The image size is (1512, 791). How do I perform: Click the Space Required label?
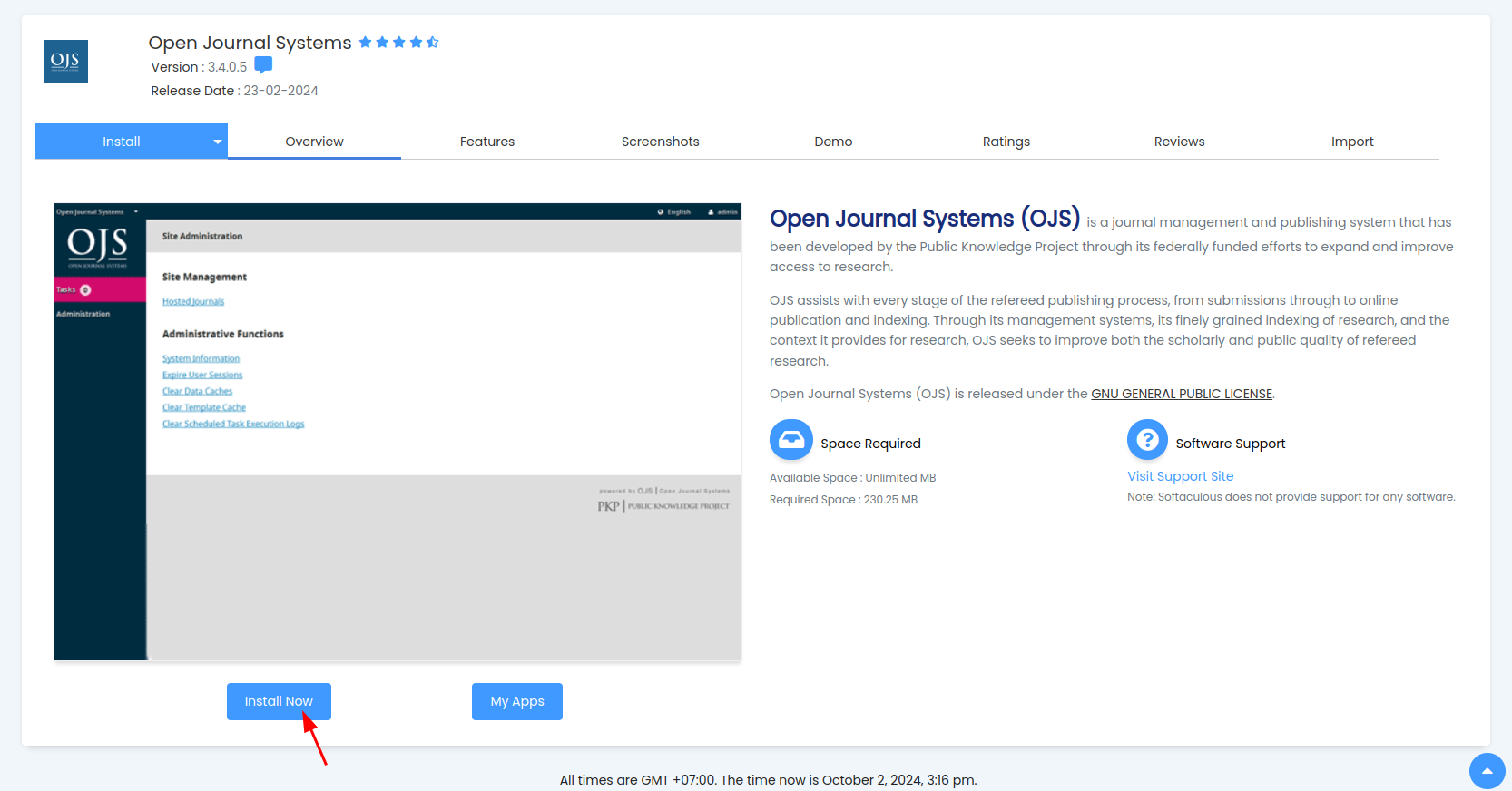(870, 444)
